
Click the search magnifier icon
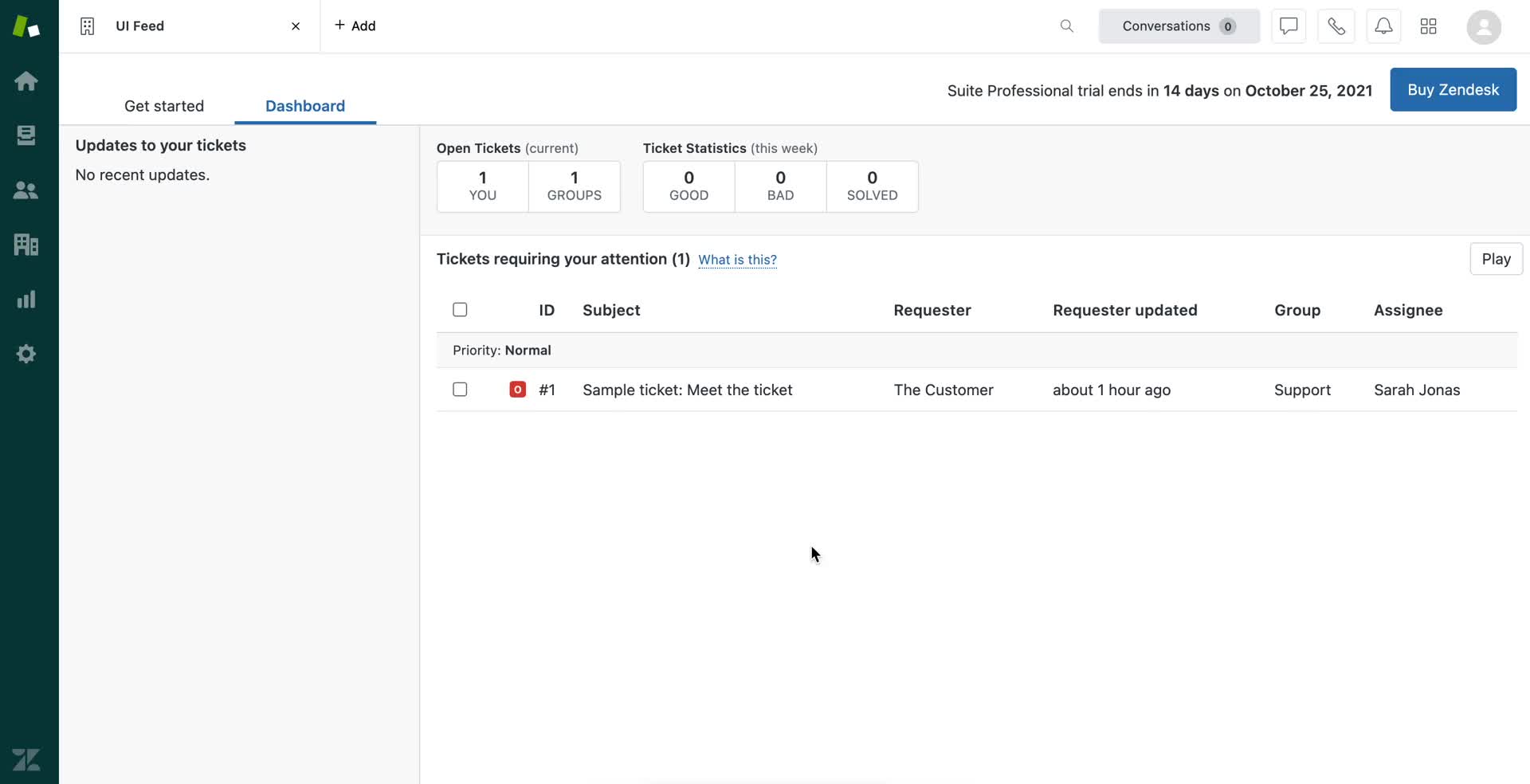1066,26
